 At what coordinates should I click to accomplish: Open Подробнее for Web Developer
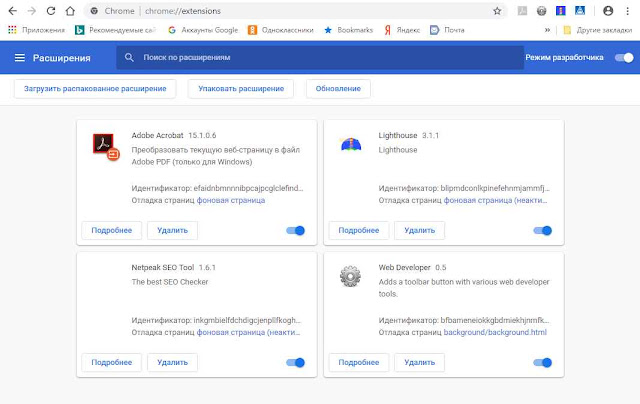359,362
